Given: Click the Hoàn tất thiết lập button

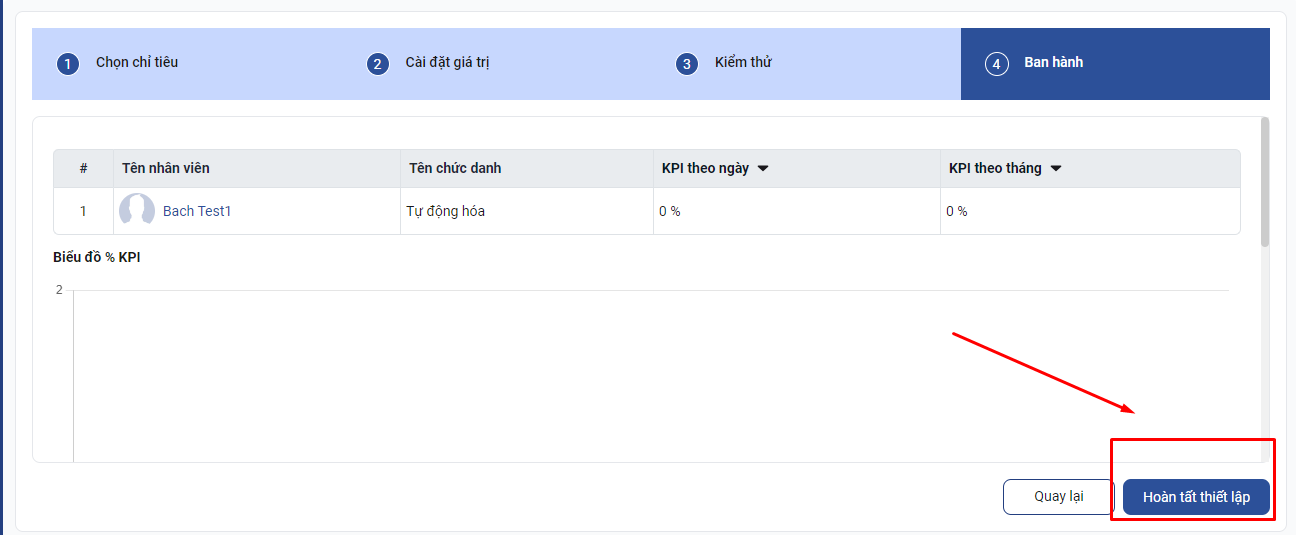Looking at the screenshot, I should pyautogui.click(x=1196, y=497).
